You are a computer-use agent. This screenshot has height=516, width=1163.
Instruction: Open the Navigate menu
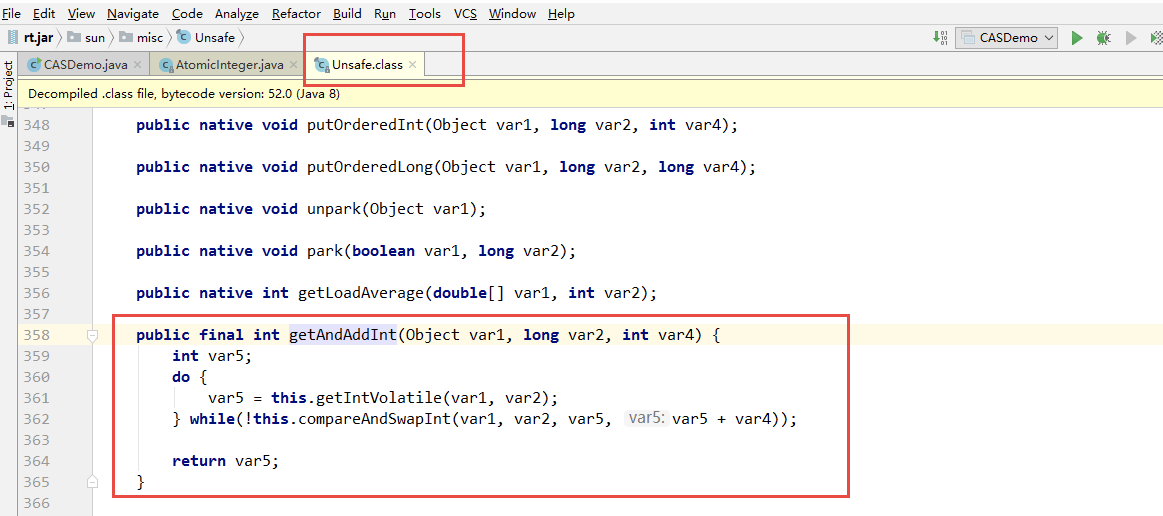[133, 13]
